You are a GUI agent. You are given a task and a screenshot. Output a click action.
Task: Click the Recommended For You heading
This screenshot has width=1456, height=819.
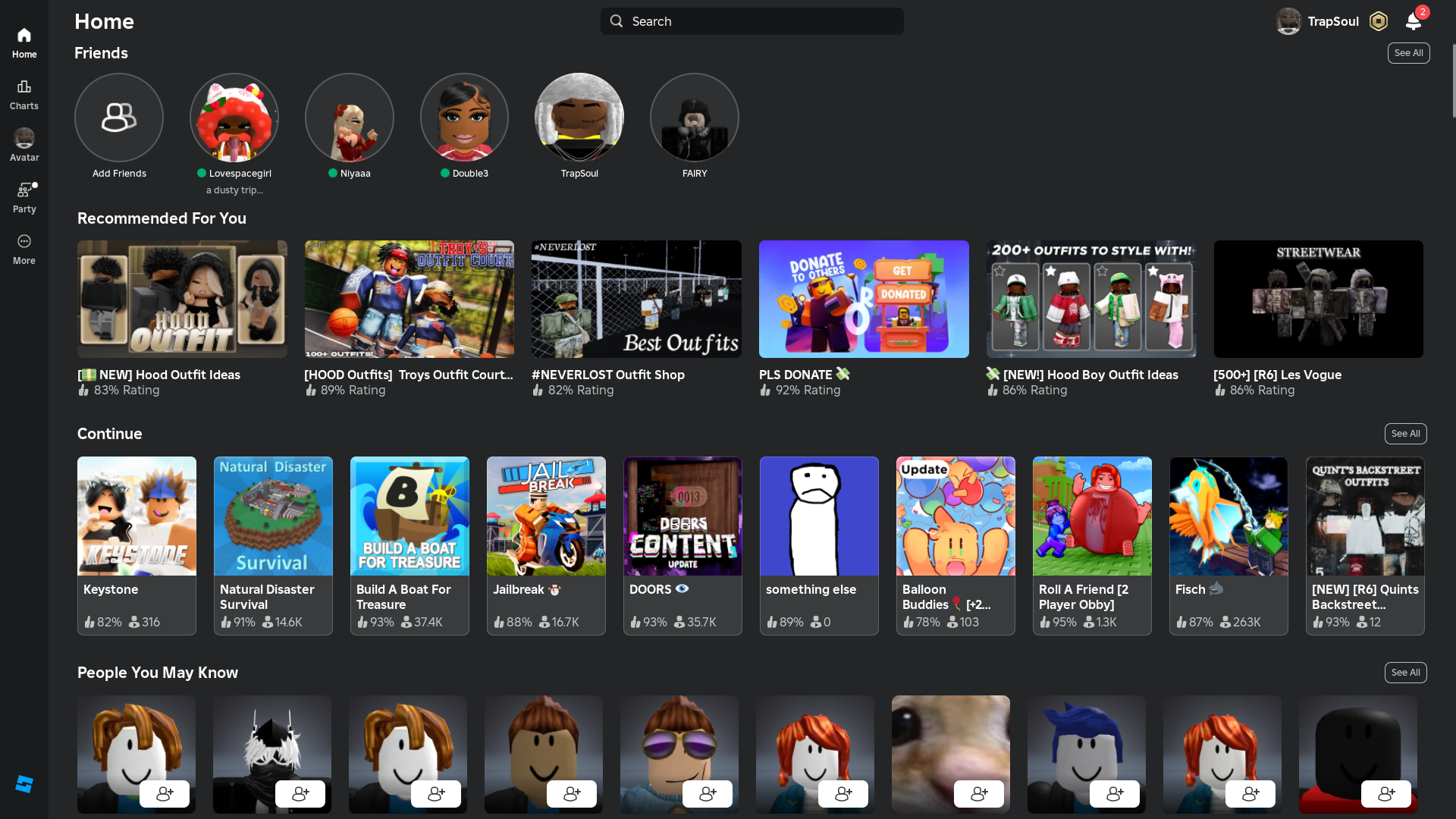click(162, 218)
